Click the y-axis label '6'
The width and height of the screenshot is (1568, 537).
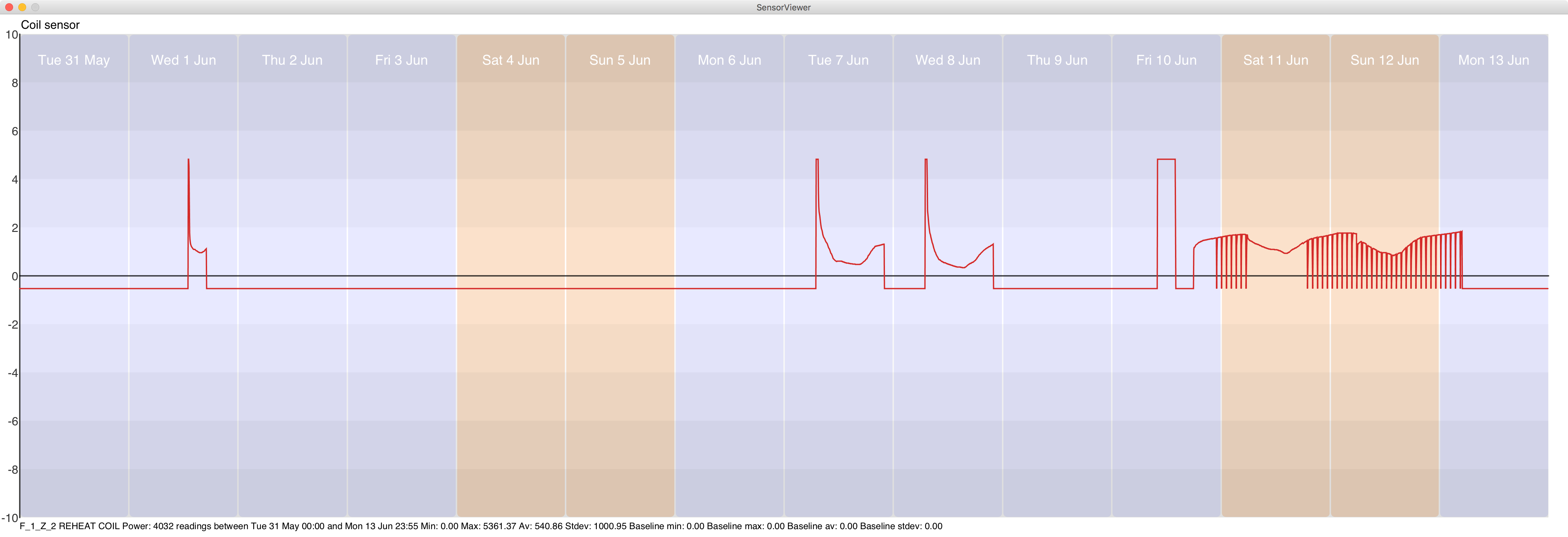click(15, 132)
